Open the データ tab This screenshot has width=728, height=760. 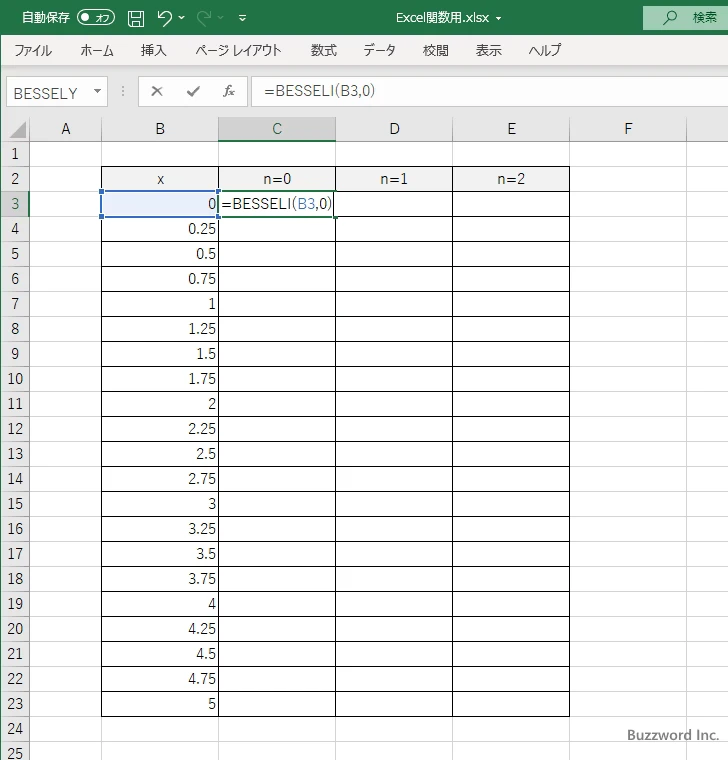point(380,50)
